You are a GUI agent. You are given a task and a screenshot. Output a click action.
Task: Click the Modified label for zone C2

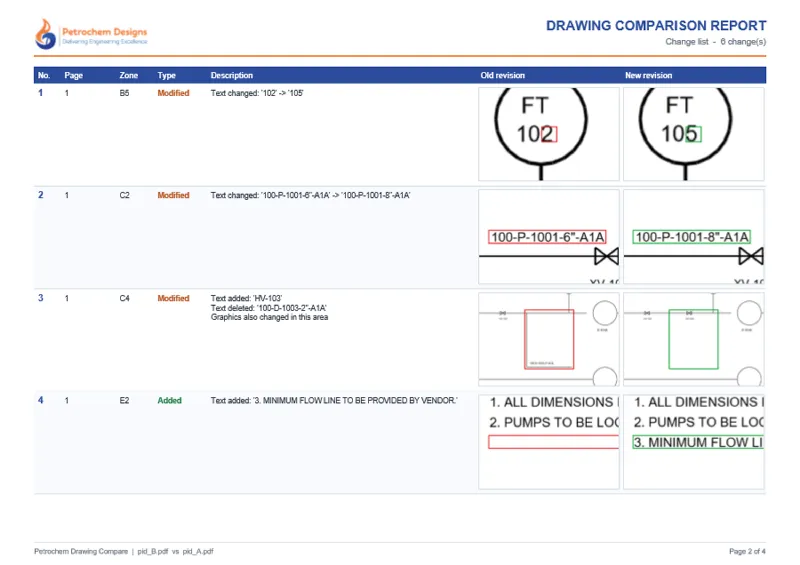click(x=173, y=195)
